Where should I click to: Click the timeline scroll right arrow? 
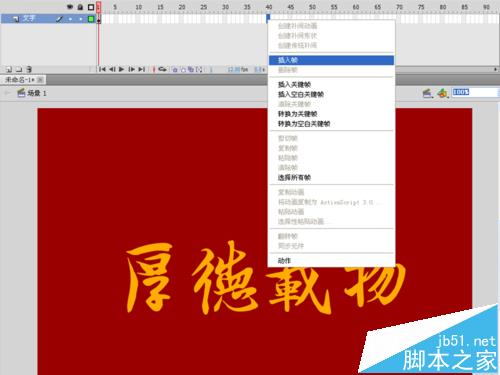pyautogui.click(x=496, y=69)
